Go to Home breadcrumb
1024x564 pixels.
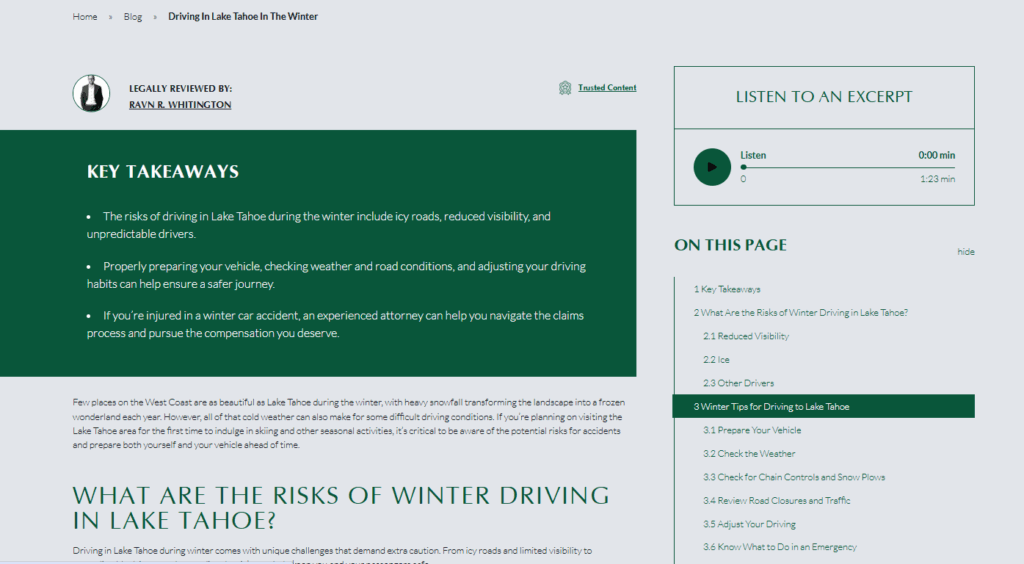pos(85,16)
